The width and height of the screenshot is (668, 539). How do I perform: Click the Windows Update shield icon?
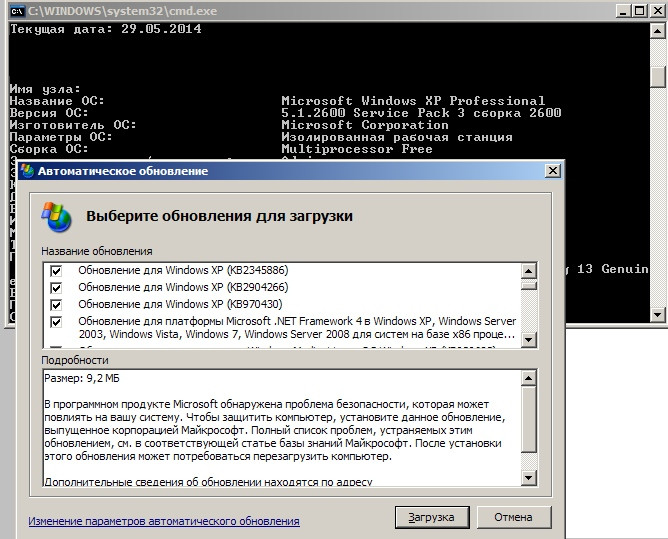click(x=56, y=215)
